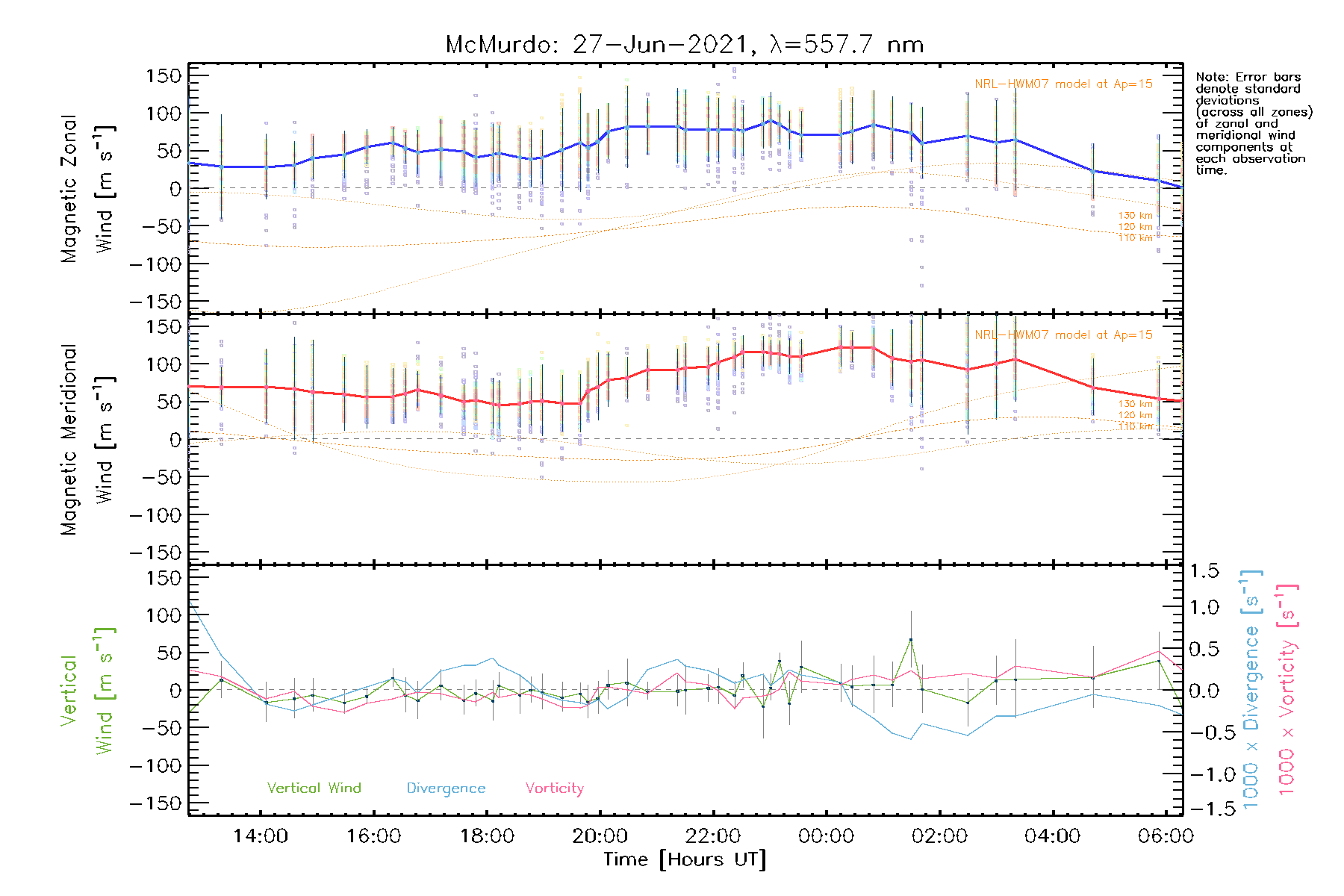Click the 110 km label in meridional panel
Viewport: 1344px width, 896px height.
[x=1135, y=426]
